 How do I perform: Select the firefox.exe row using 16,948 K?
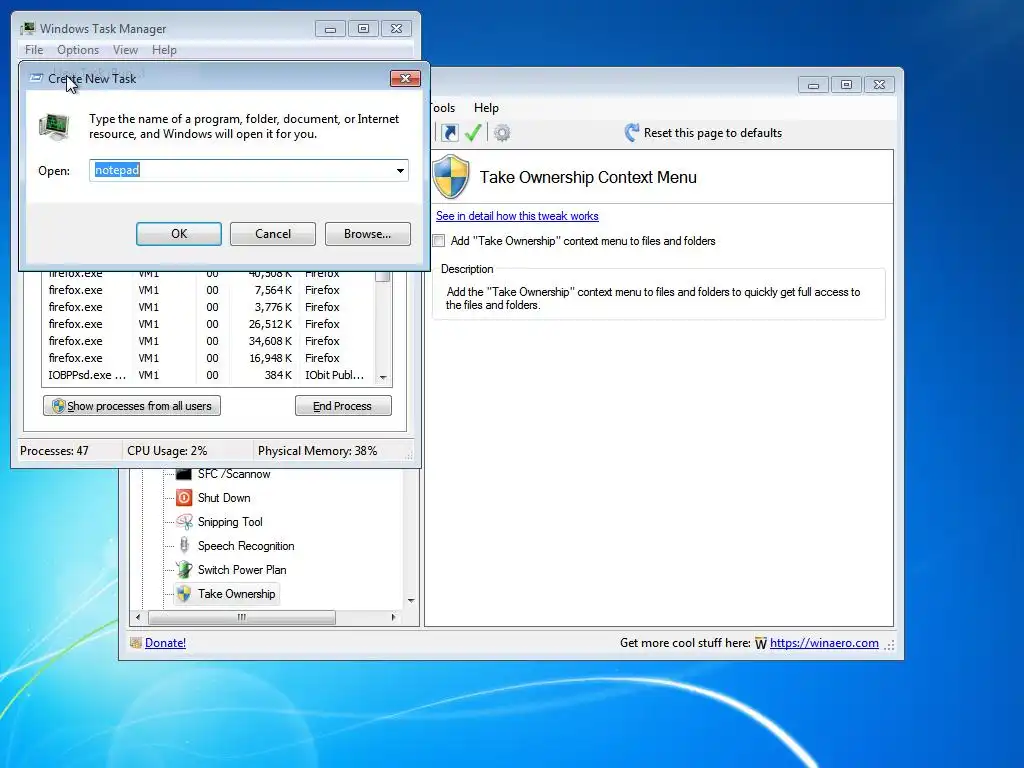[208, 358]
